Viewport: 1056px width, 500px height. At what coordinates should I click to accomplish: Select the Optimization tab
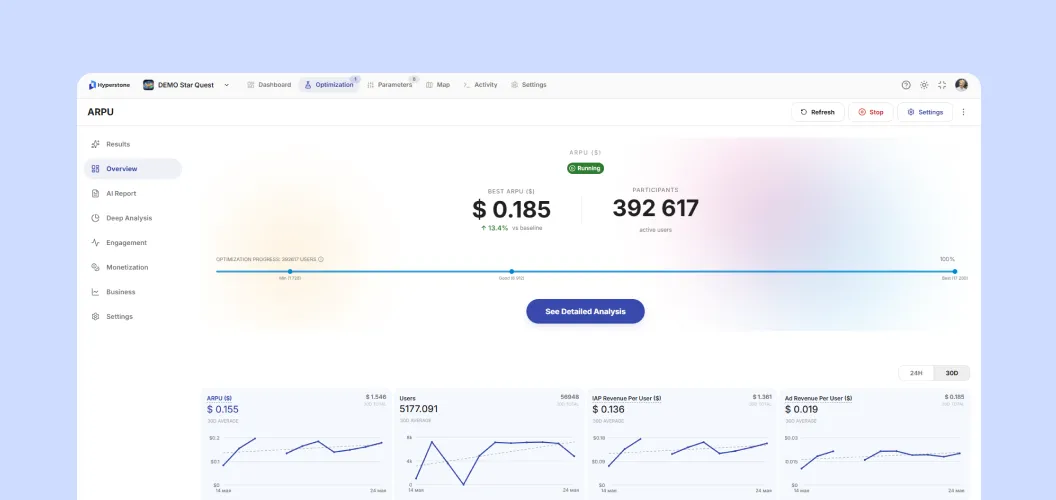tap(329, 85)
